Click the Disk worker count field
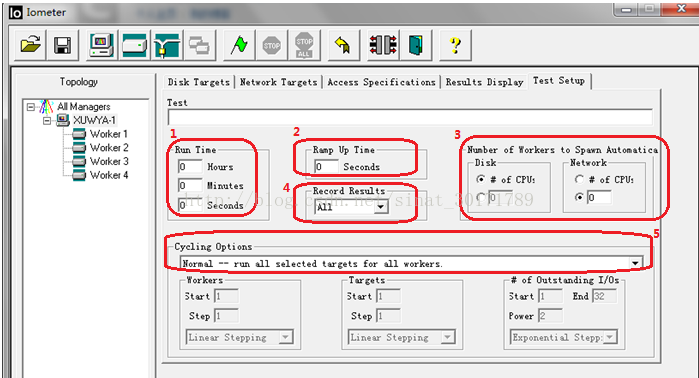The height and width of the screenshot is (378, 699). point(500,197)
